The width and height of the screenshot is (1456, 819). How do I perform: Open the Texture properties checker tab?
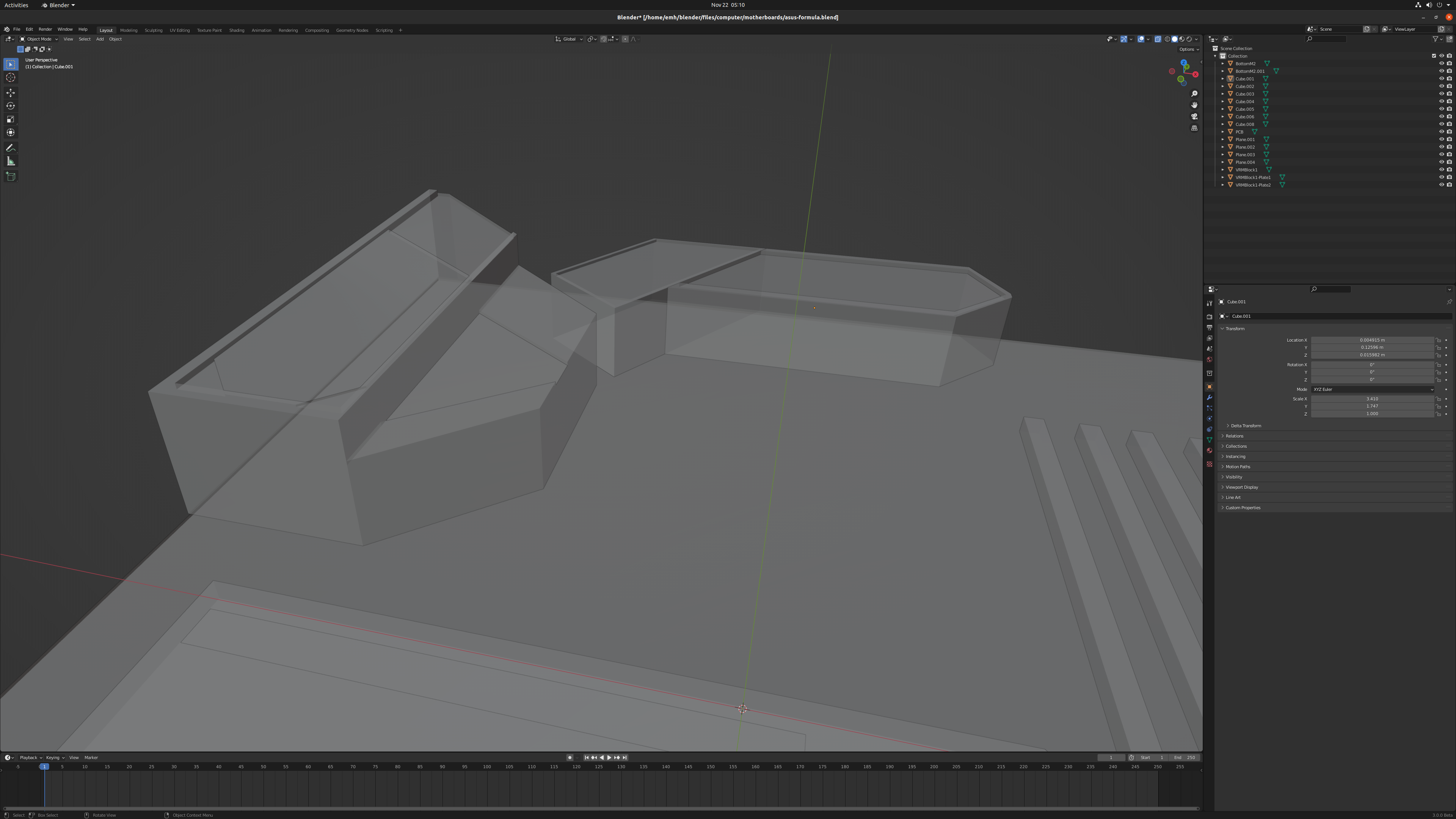tap(1210, 464)
